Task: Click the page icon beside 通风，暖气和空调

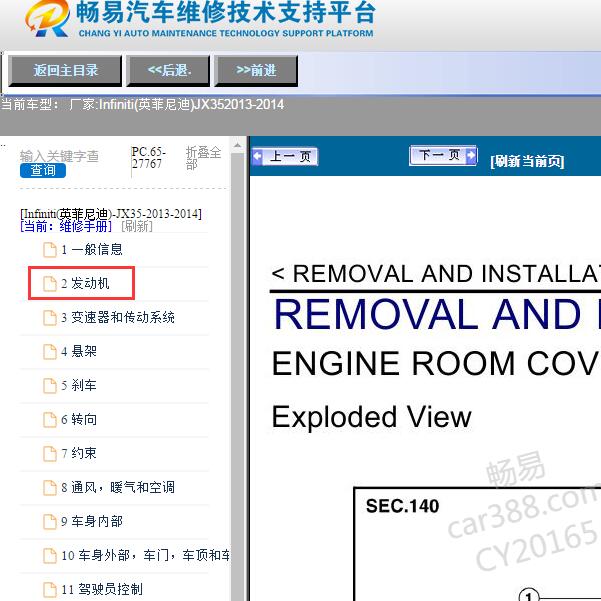Action: tap(49, 488)
